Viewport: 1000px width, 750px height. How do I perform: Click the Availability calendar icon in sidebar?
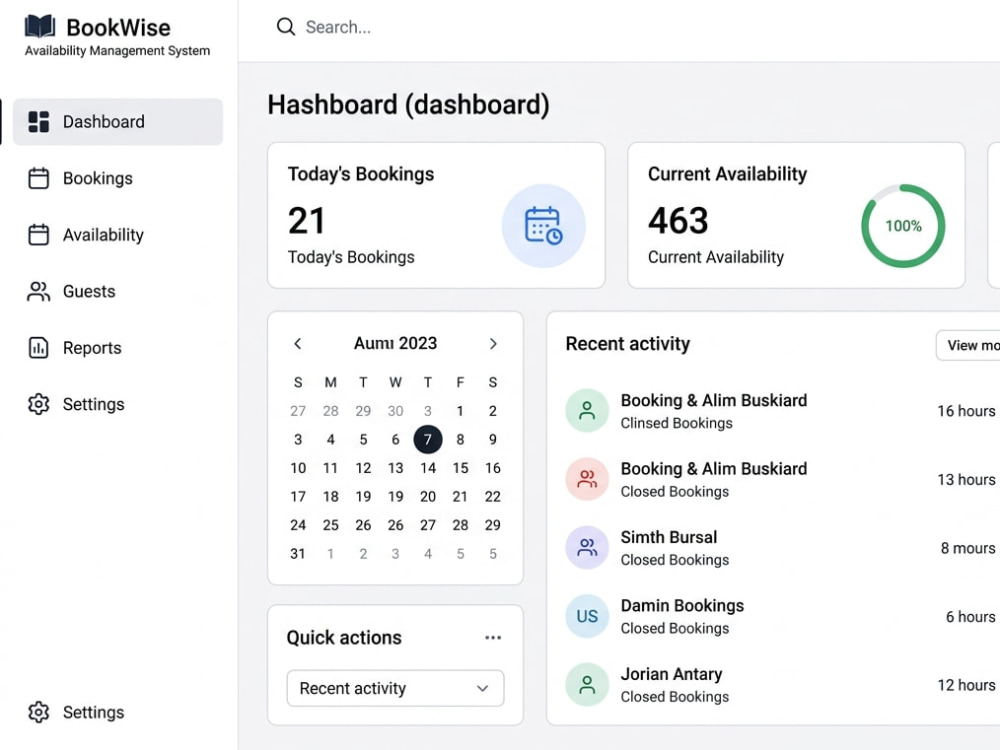38,235
